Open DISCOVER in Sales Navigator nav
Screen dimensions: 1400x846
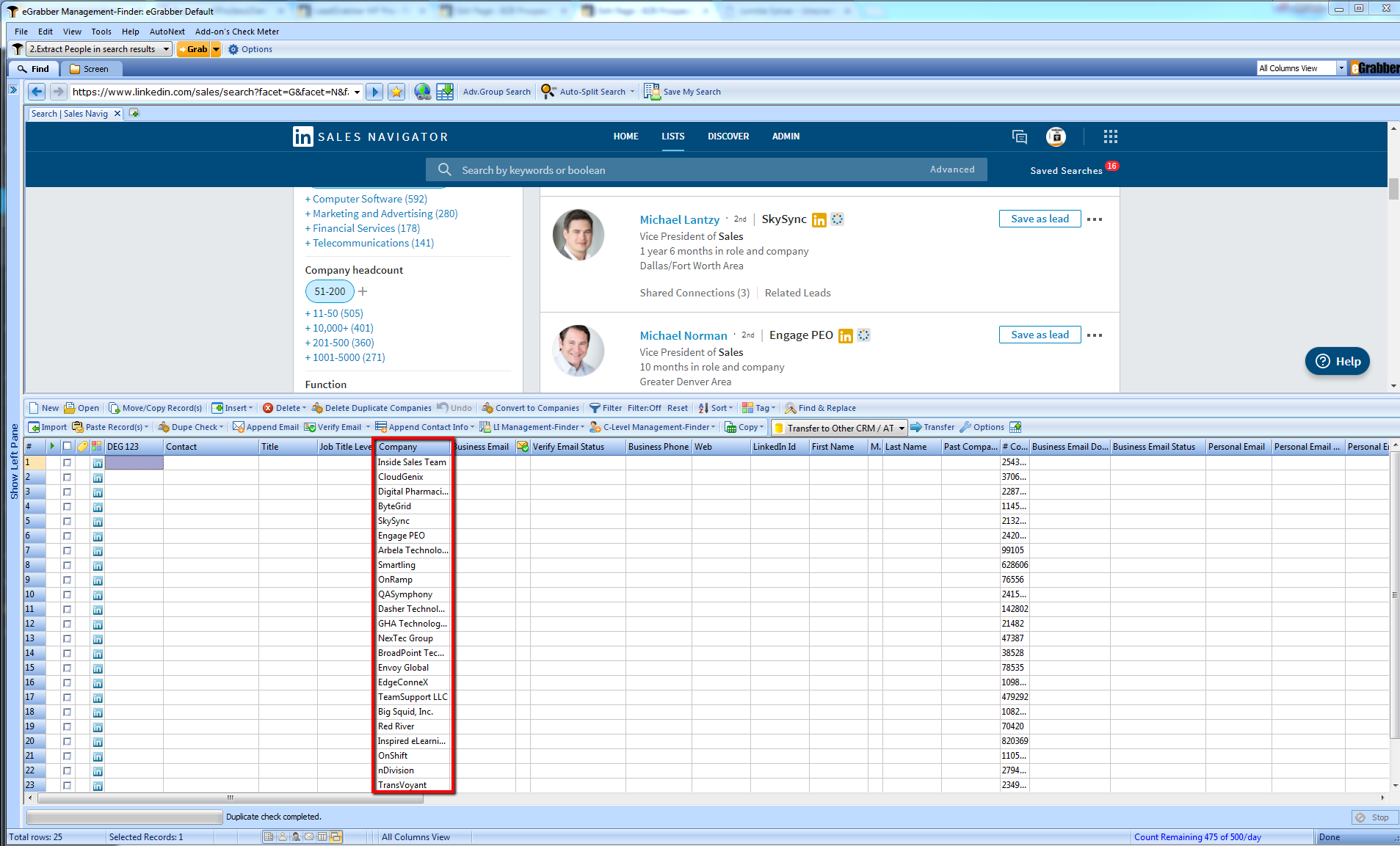pos(728,136)
